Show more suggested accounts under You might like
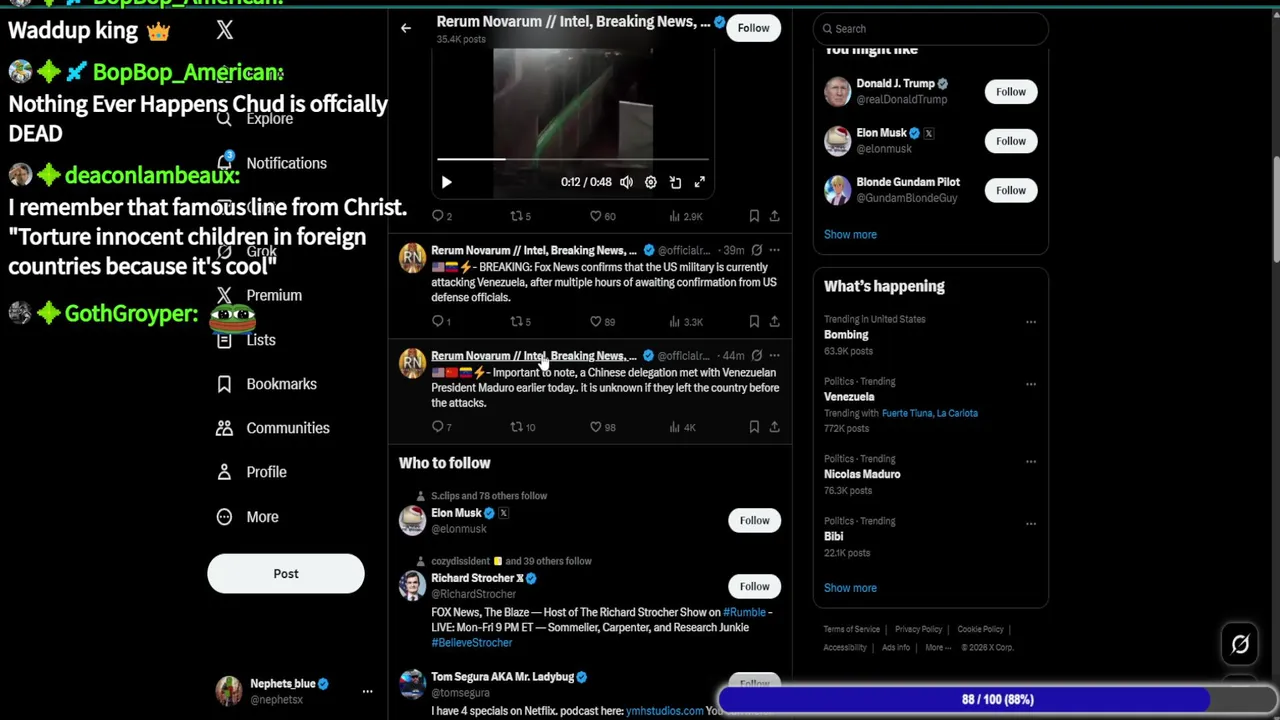The width and height of the screenshot is (1280, 720). [850, 234]
